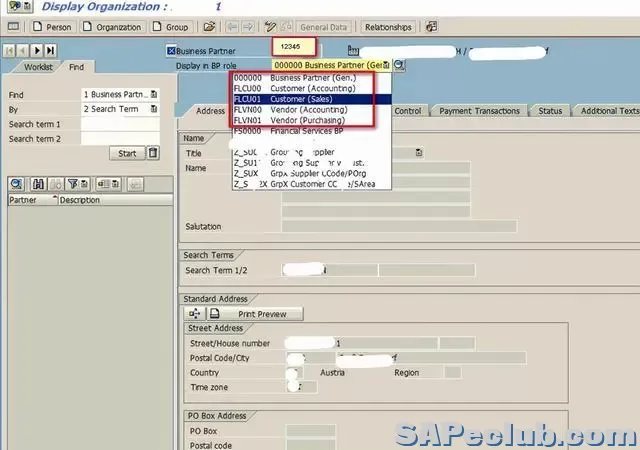
Task: Click the Relationships button
Action: [387, 27]
